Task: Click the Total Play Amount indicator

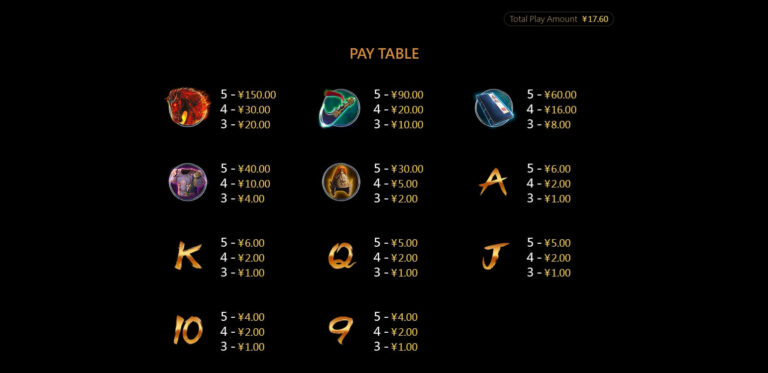Action: tap(558, 19)
